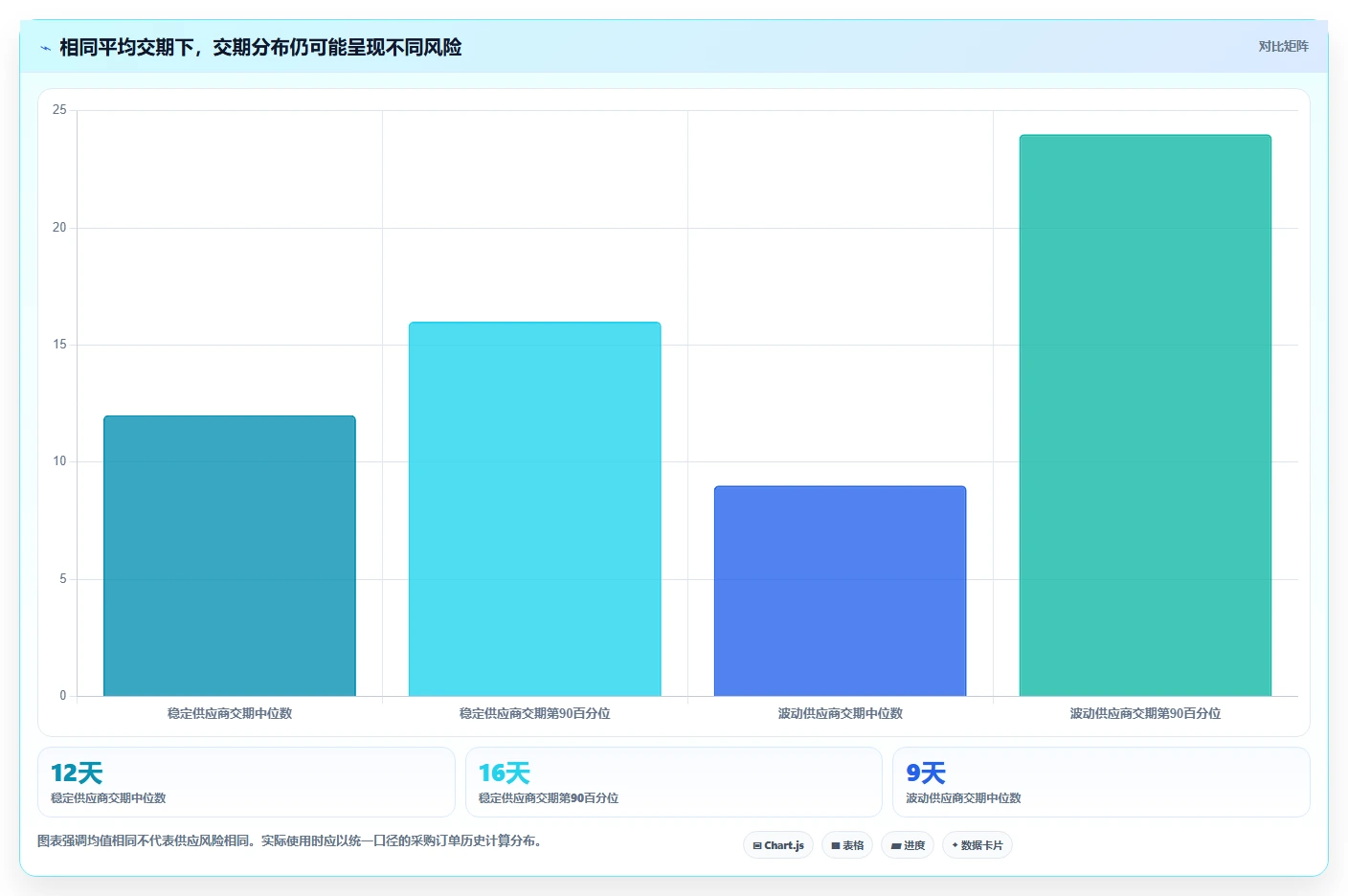Click the x-axis label 稳定供应商交期第90百分位
This screenshot has width=1348, height=896.
pos(535,713)
